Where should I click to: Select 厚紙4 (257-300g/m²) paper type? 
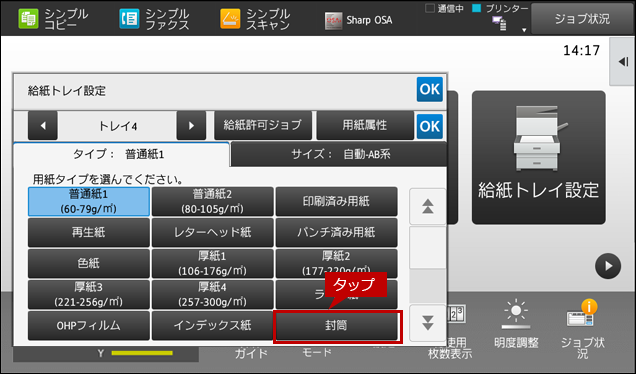tap(212, 294)
